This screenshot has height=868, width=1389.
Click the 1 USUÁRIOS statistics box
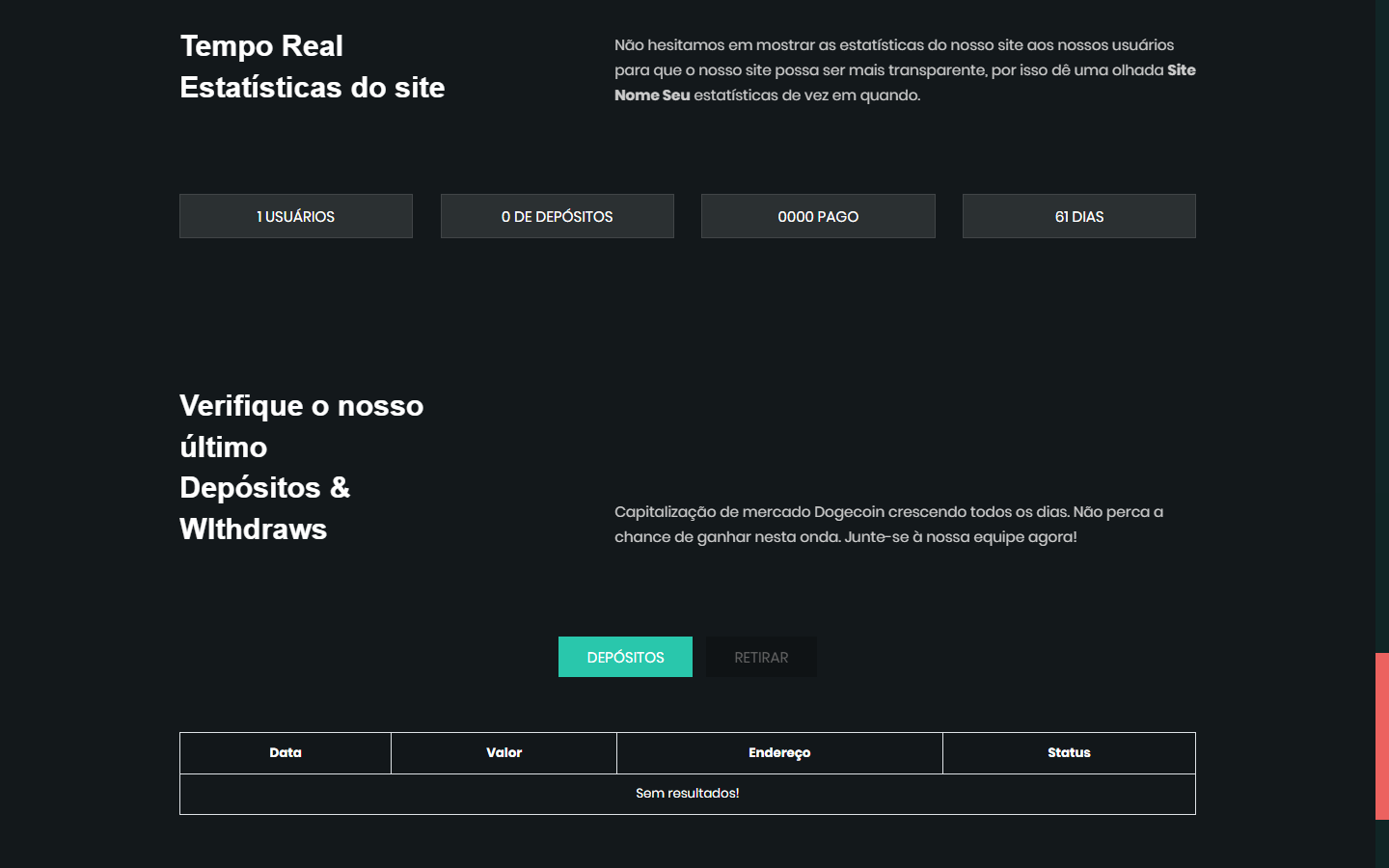[x=295, y=216]
